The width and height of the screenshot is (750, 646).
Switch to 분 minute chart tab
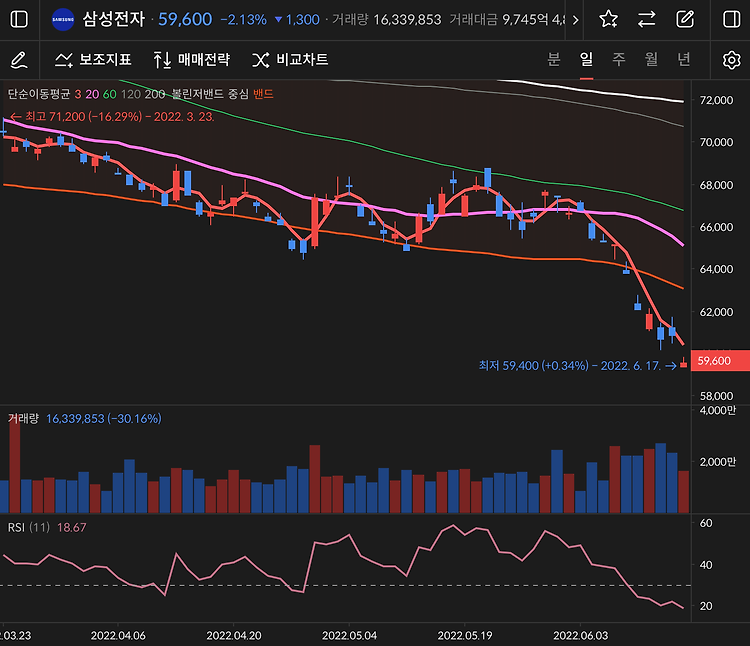coord(554,59)
